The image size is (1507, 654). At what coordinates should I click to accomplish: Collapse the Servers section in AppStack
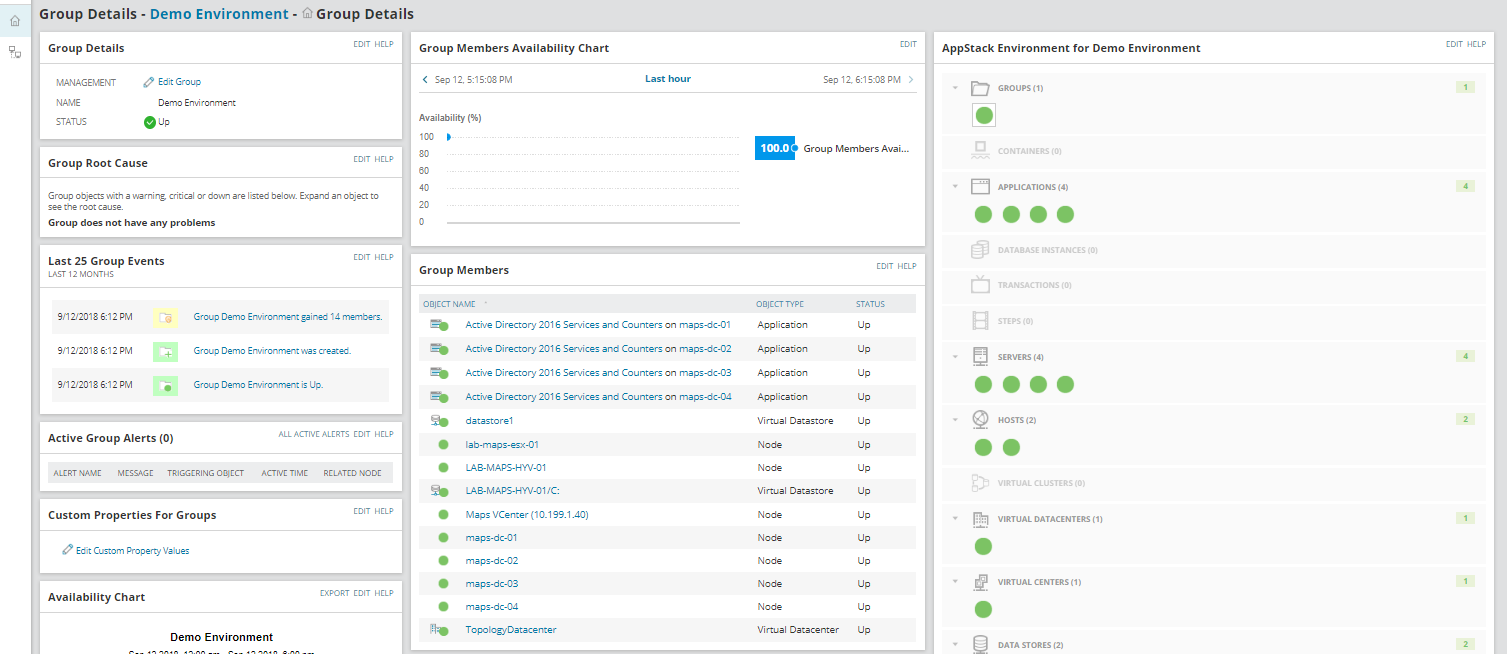coord(955,357)
